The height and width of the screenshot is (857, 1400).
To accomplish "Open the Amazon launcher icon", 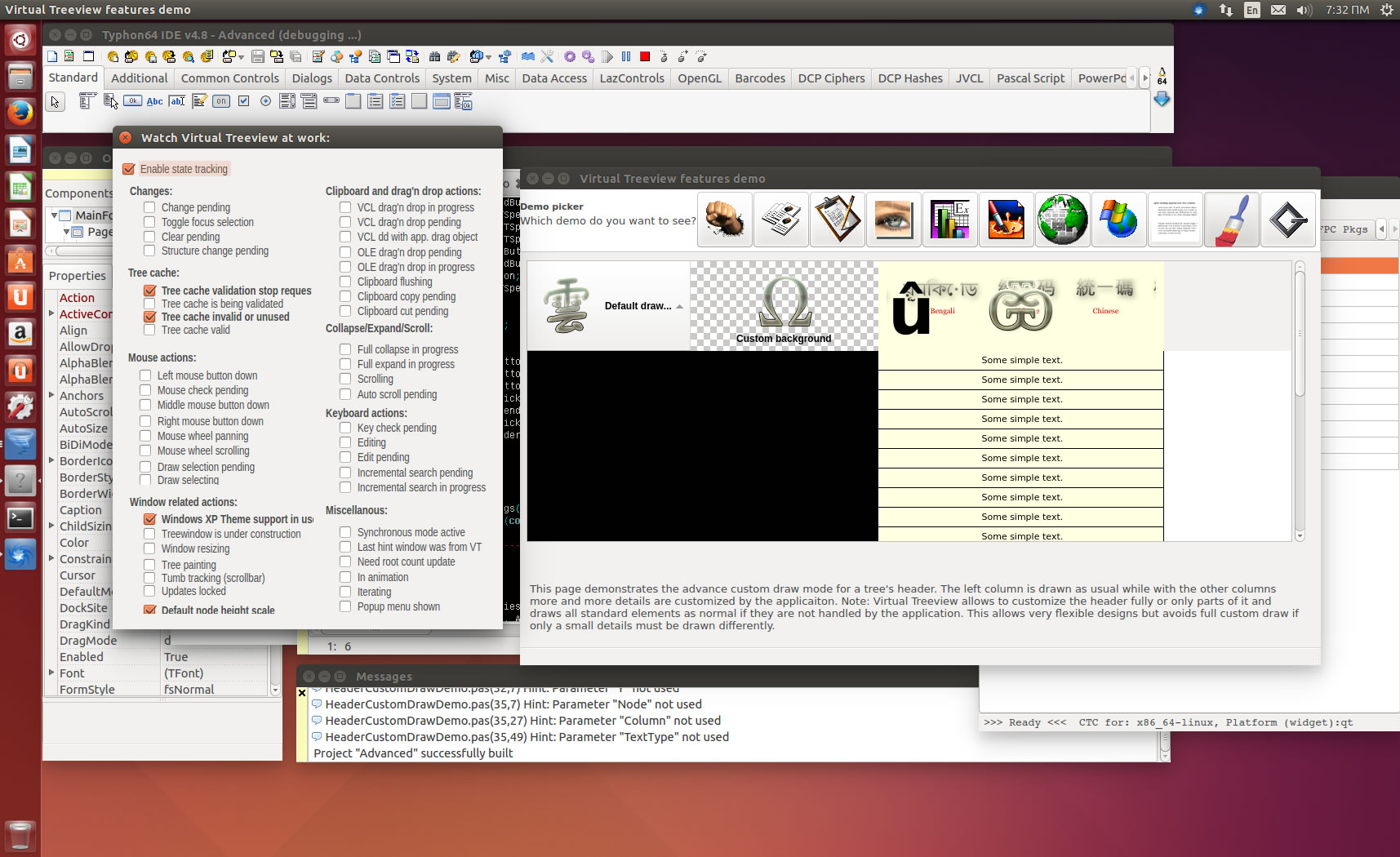I will [x=20, y=333].
